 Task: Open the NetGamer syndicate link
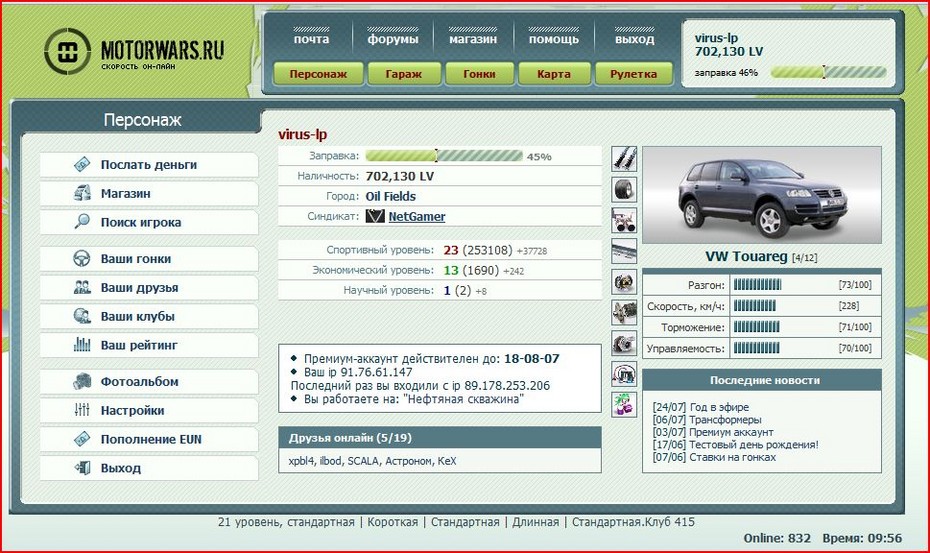(x=416, y=216)
